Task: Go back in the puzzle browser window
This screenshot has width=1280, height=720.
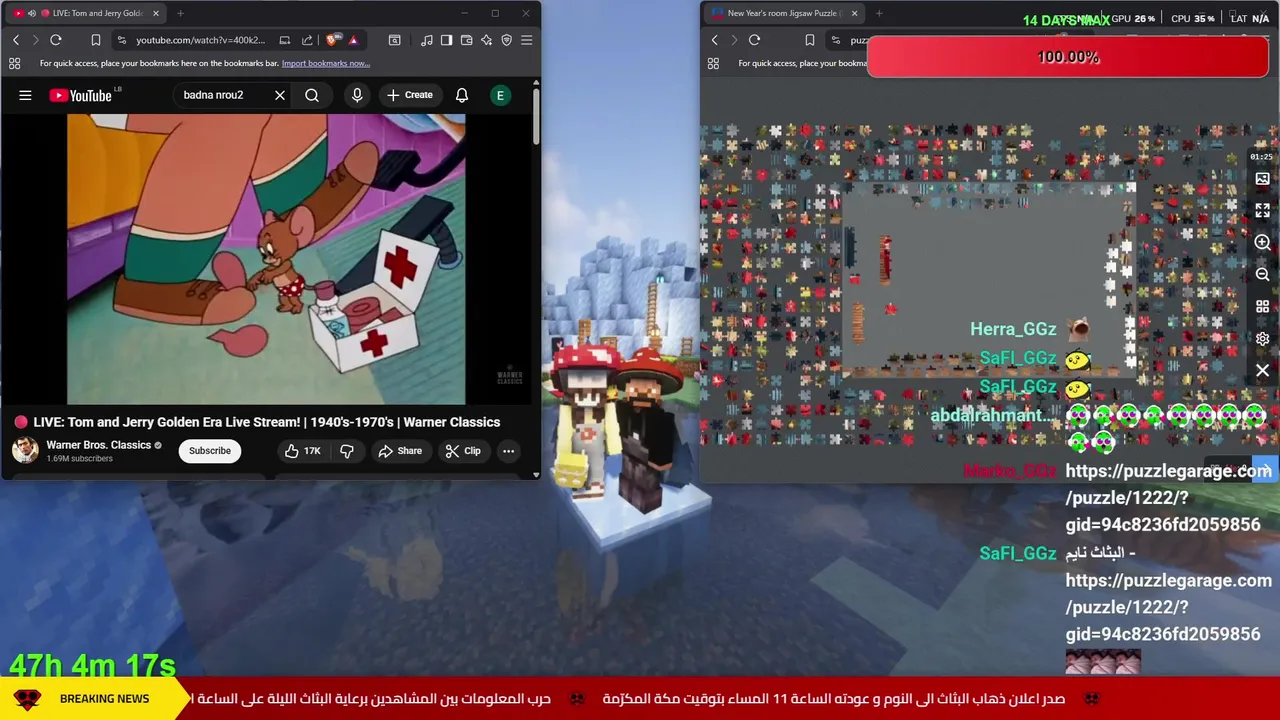Action: pyautogui.click(x=715, y=40)
